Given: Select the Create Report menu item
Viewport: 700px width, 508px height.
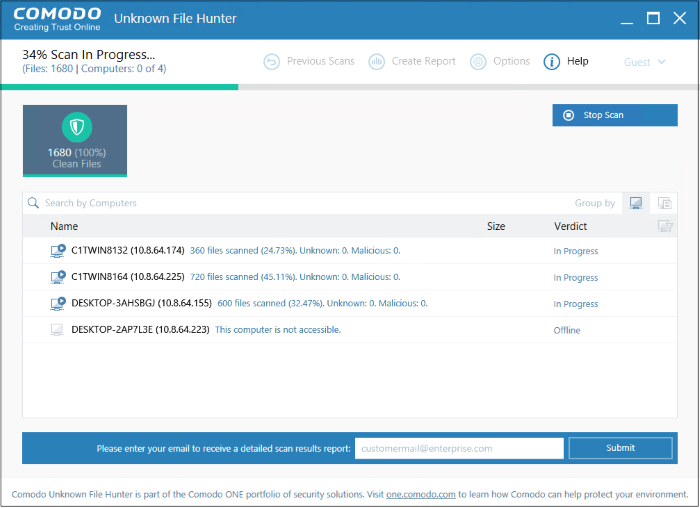Looking at the screenshot, I should click(x=412, y=62).
